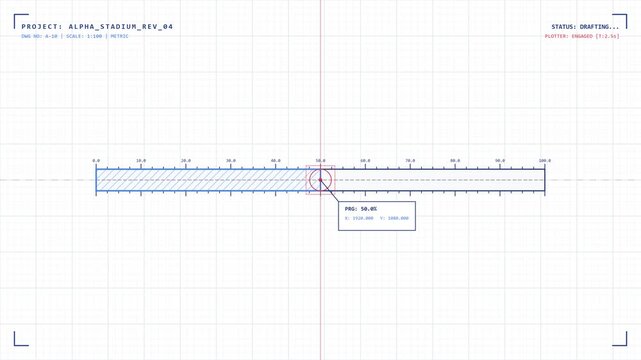Click the 0.0 ruler label

(x=96, y=161)
